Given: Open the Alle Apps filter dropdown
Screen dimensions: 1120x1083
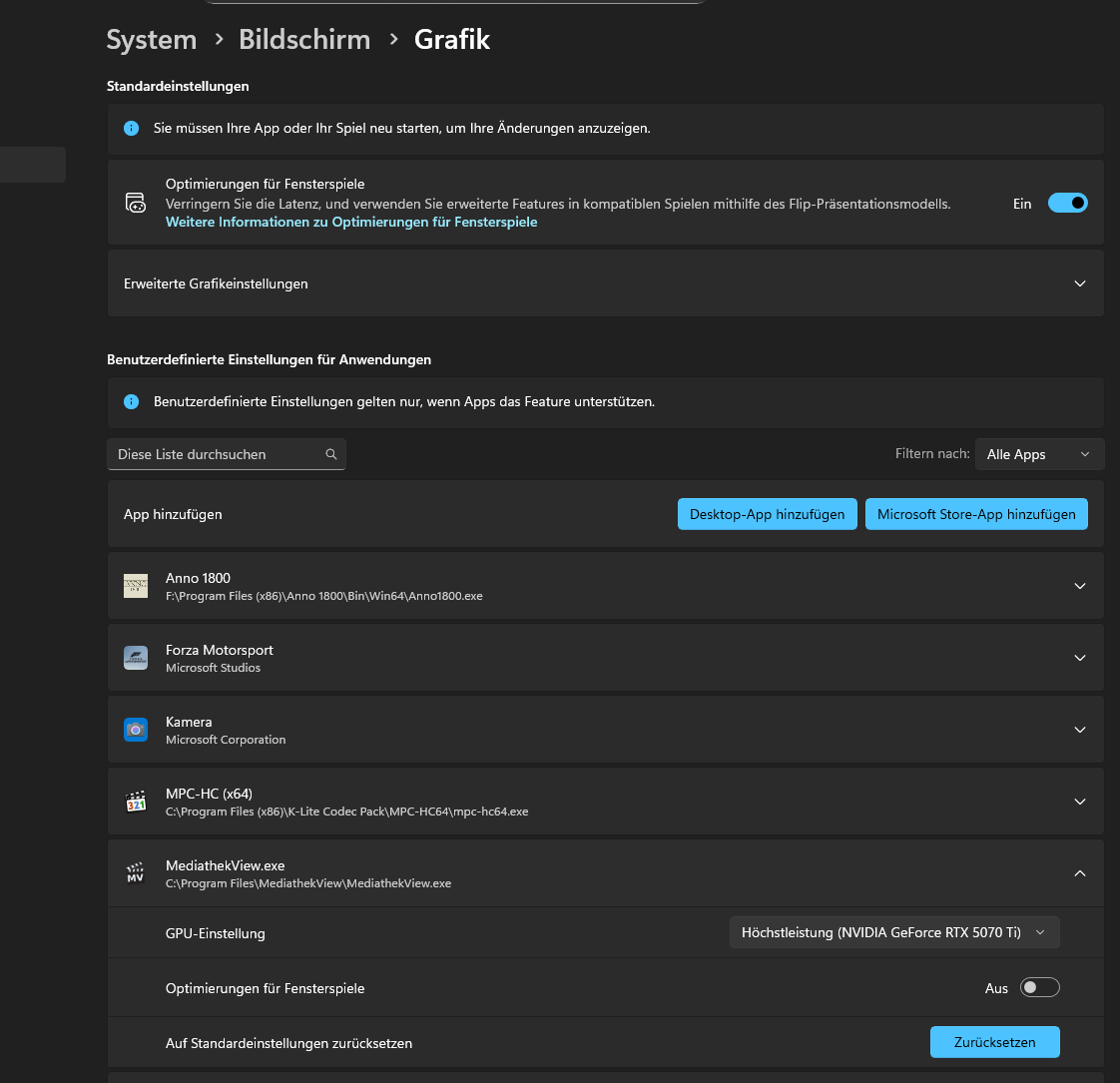Looking at the screenshot, I should coord(1039,454).
